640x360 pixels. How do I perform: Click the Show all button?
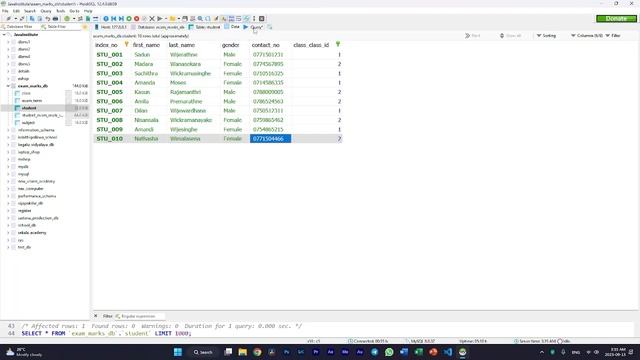point(511,36)
